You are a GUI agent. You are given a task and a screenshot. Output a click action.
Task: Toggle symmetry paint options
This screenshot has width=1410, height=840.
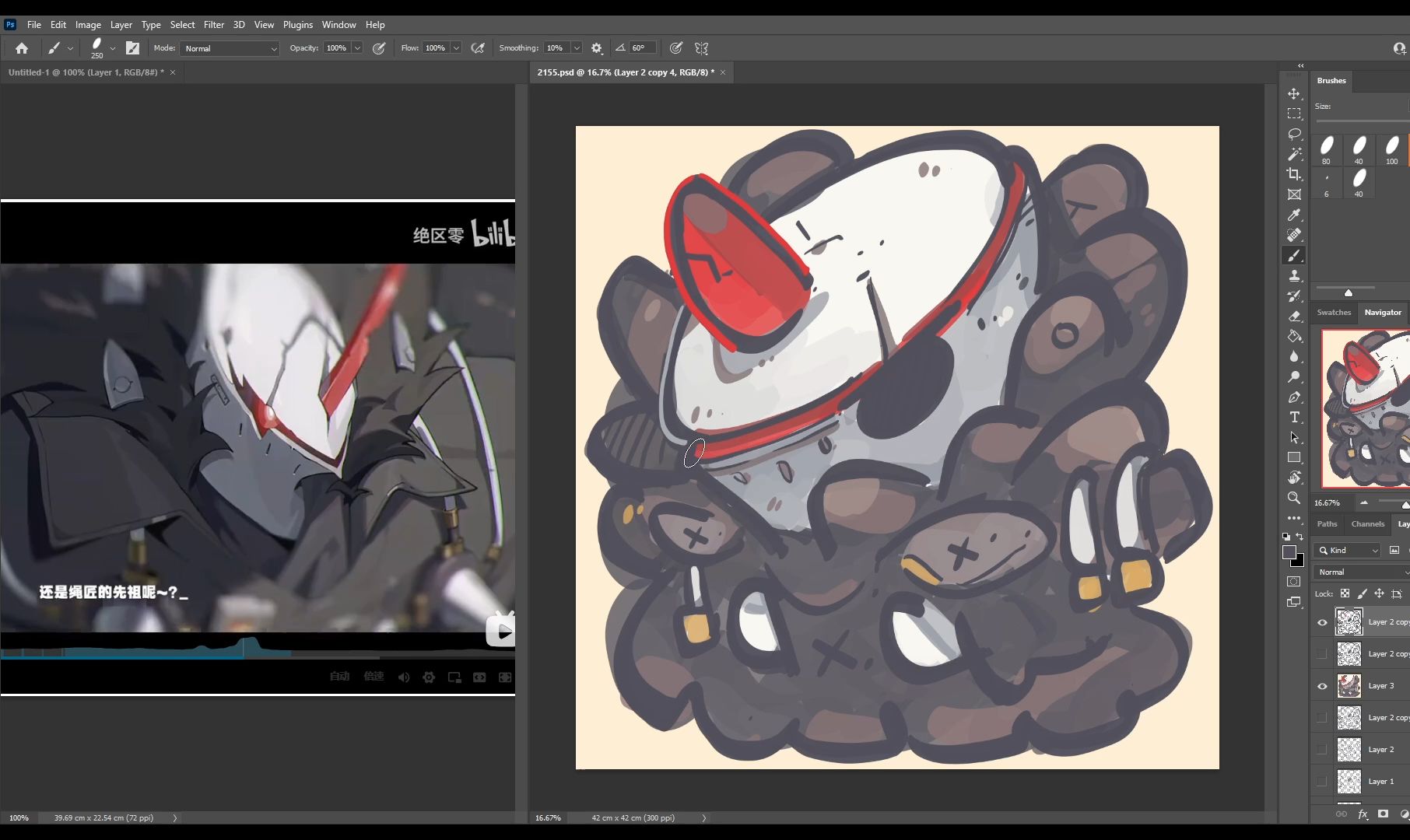[x=702, y=48]
